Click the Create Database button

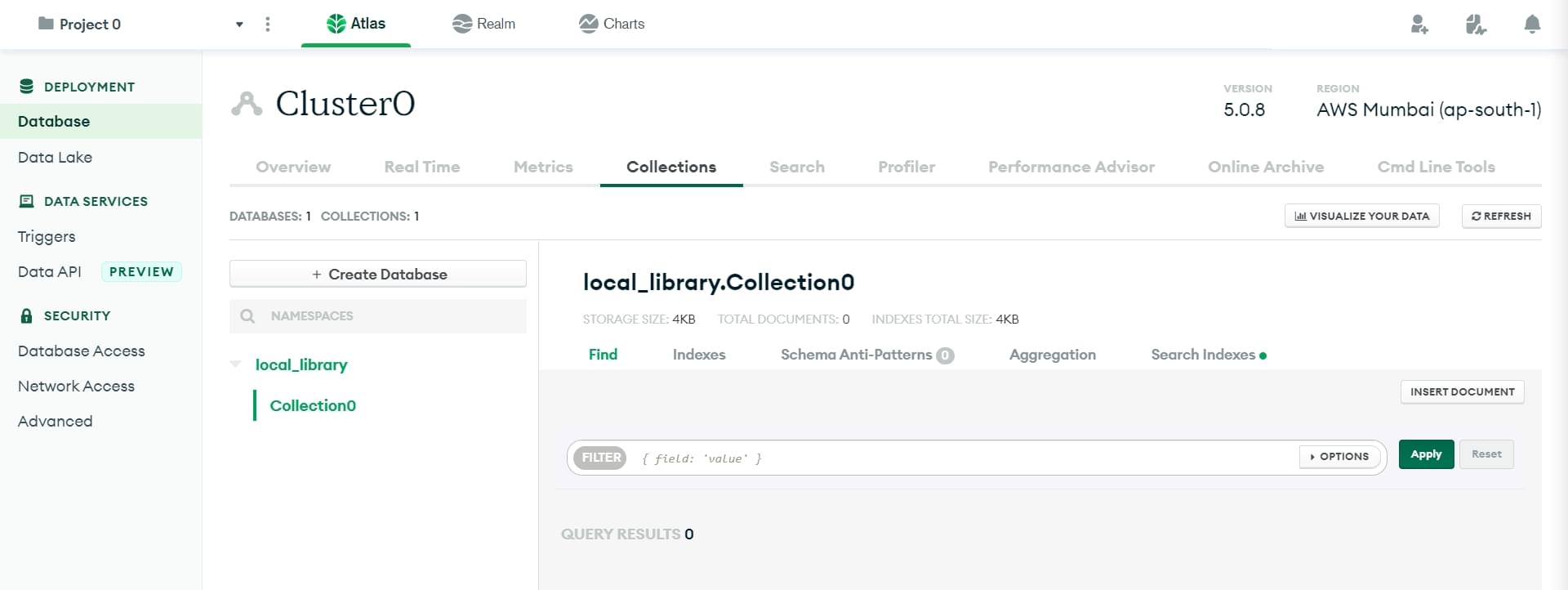tap(378, 274)
